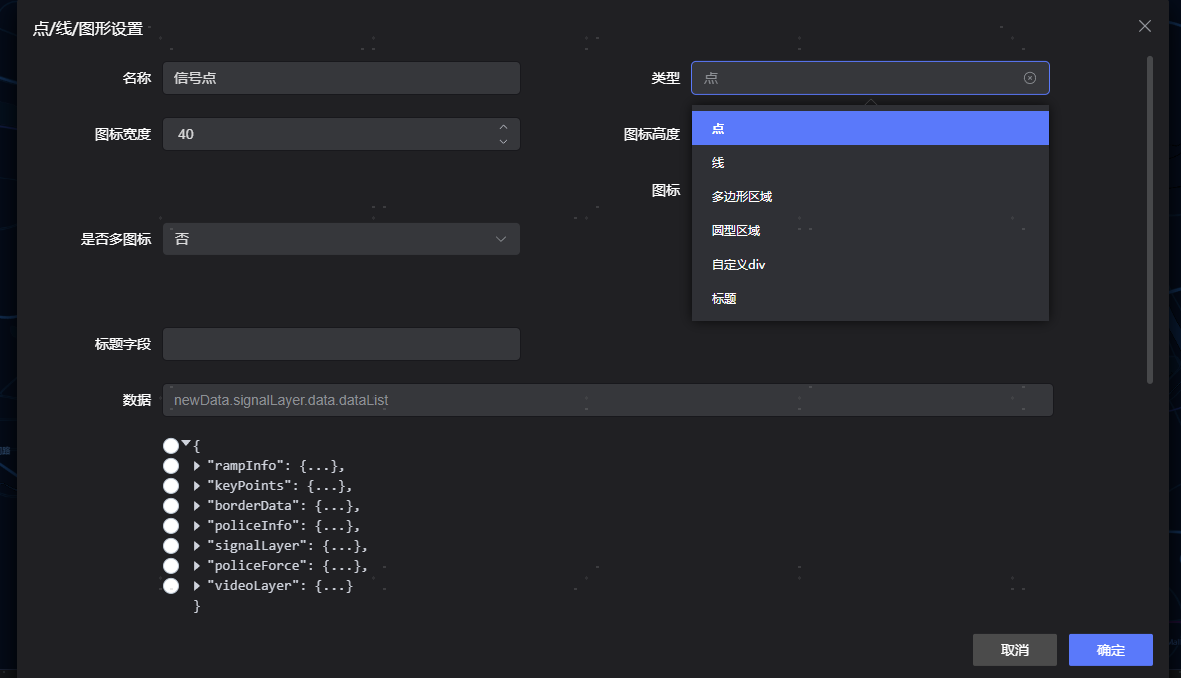Decrease 图标宽度 with the down arrow
Image resolution: width=1181 pixels, height=678 pixels.
503,141
